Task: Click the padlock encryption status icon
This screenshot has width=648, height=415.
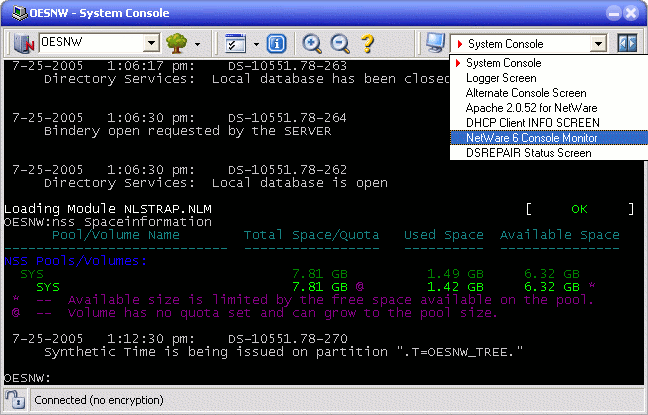Action: (15, 400)
